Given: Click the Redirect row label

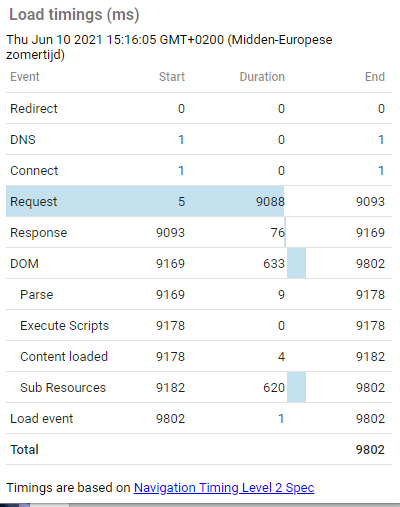Looking at the screenshot, I should (34, 109).
